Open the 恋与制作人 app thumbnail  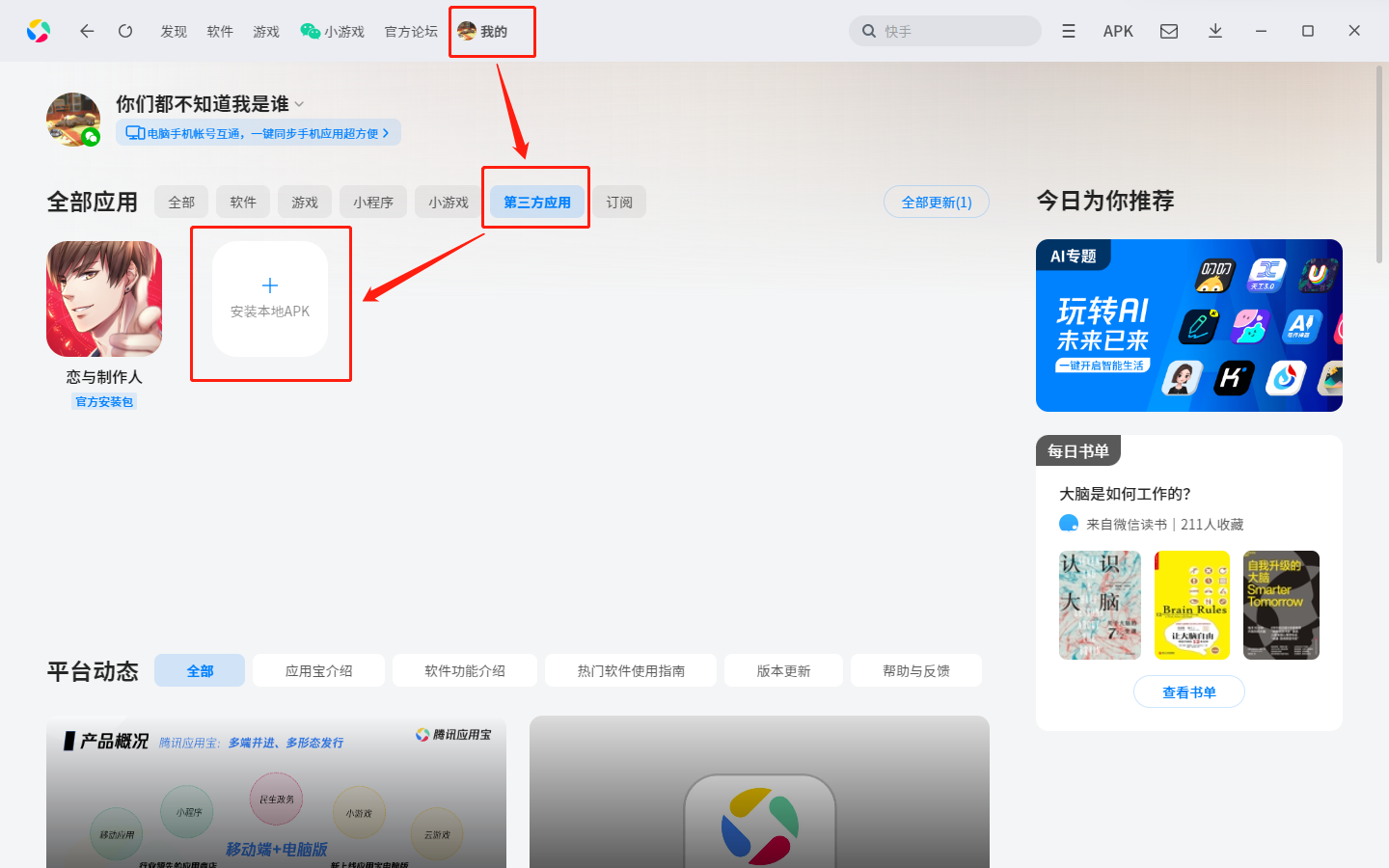tap(103, 299)
